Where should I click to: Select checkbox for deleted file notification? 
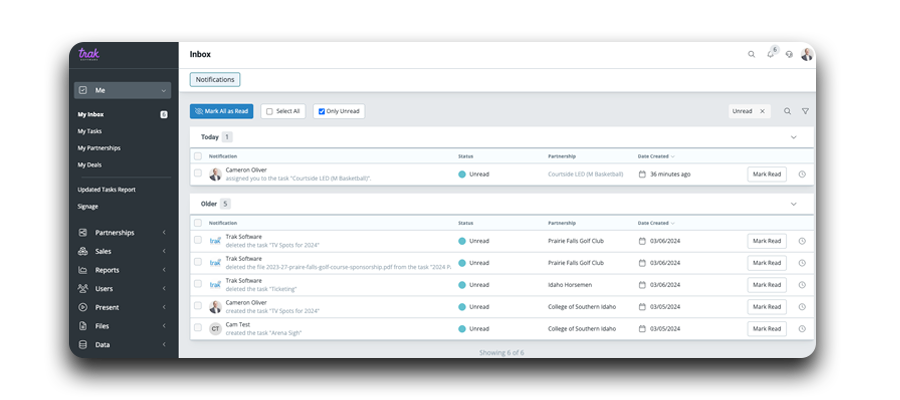click(198, 262)
